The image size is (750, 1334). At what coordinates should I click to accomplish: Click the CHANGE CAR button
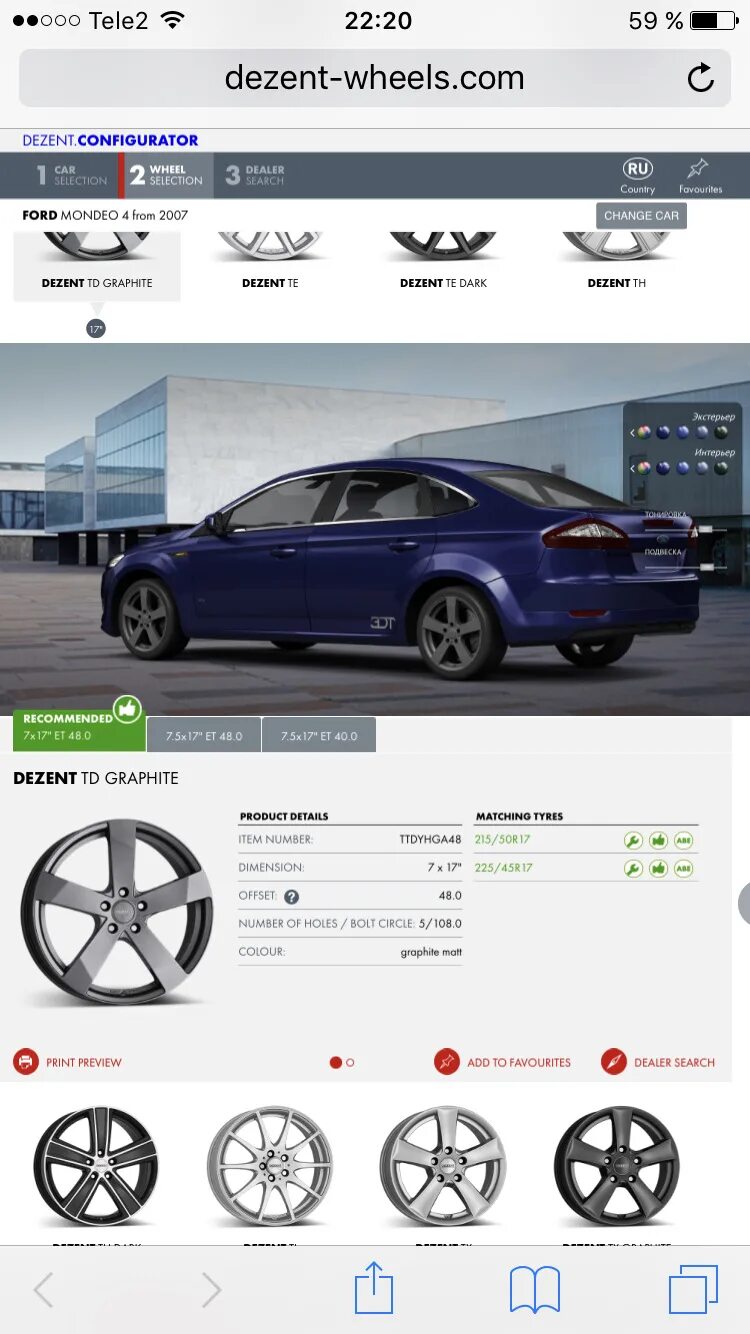[x=641, y=215]
